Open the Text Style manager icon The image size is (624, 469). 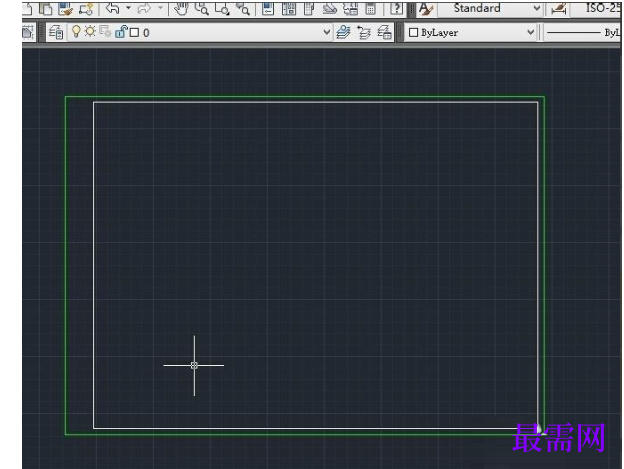(x=426, y=9)
